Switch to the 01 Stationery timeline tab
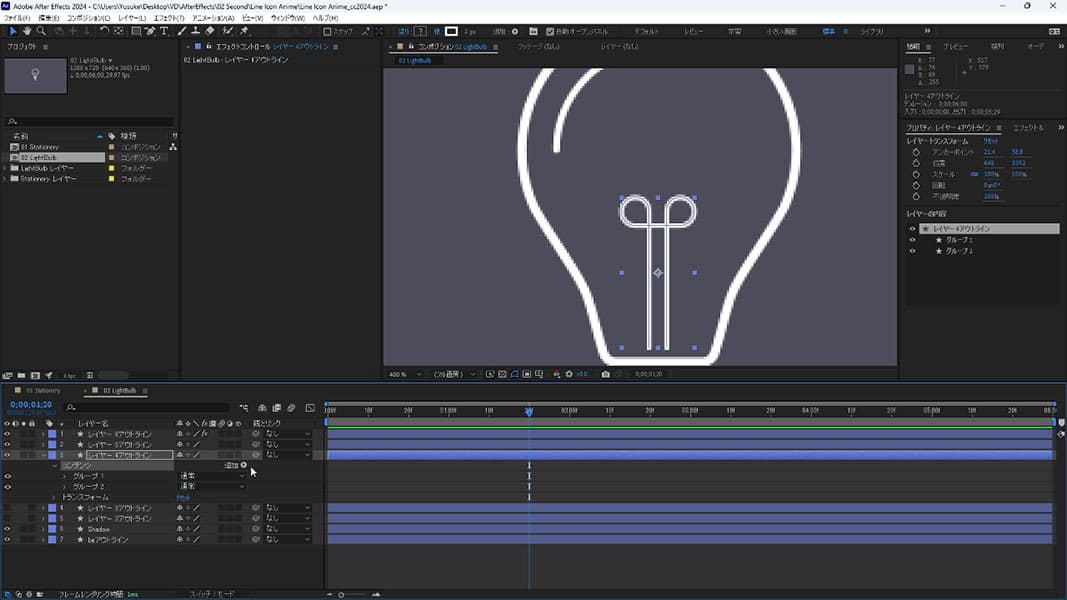Screen dimensions: 1067x600 point(42,390)
